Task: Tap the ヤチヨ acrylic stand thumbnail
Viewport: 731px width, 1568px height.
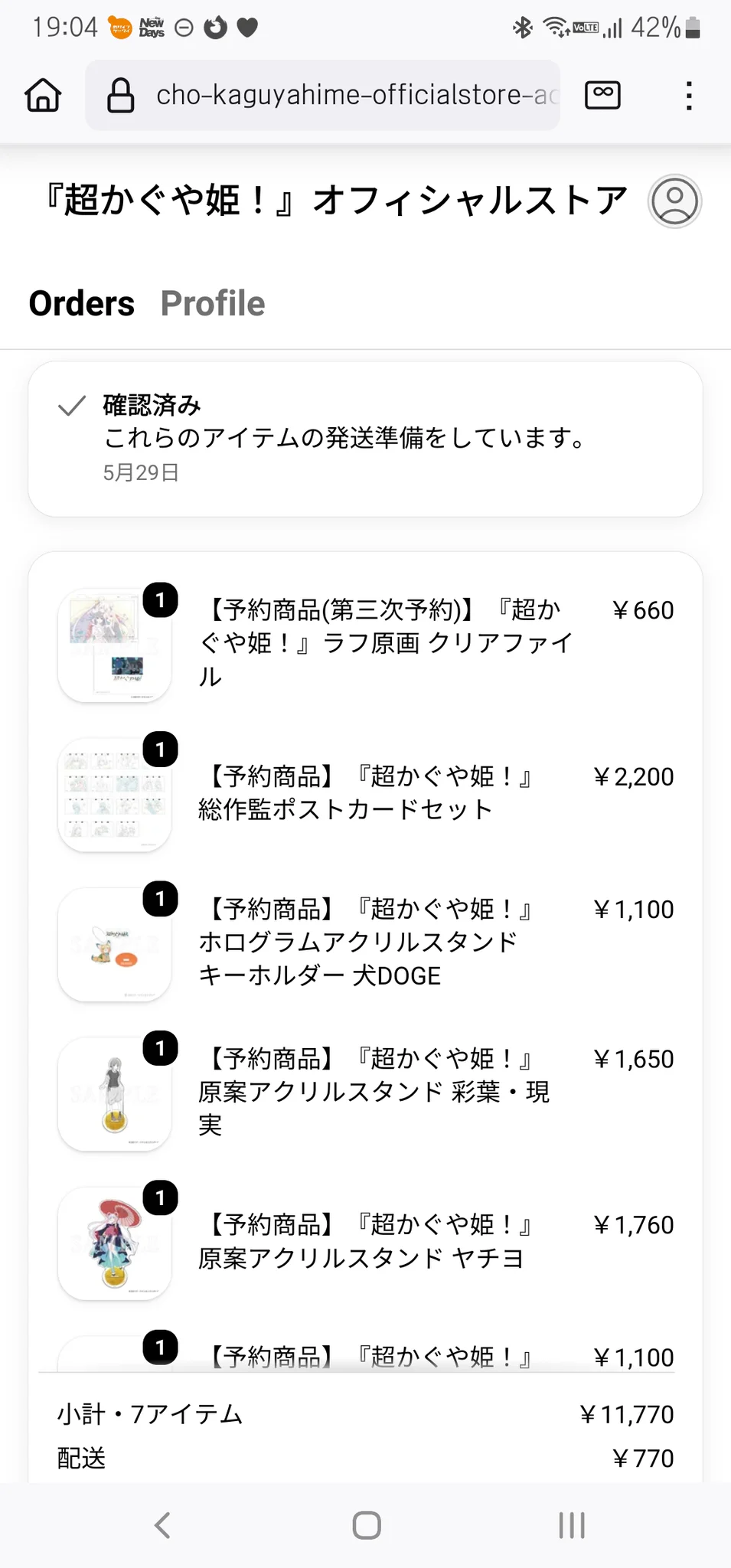Action: coord(115,1243)
